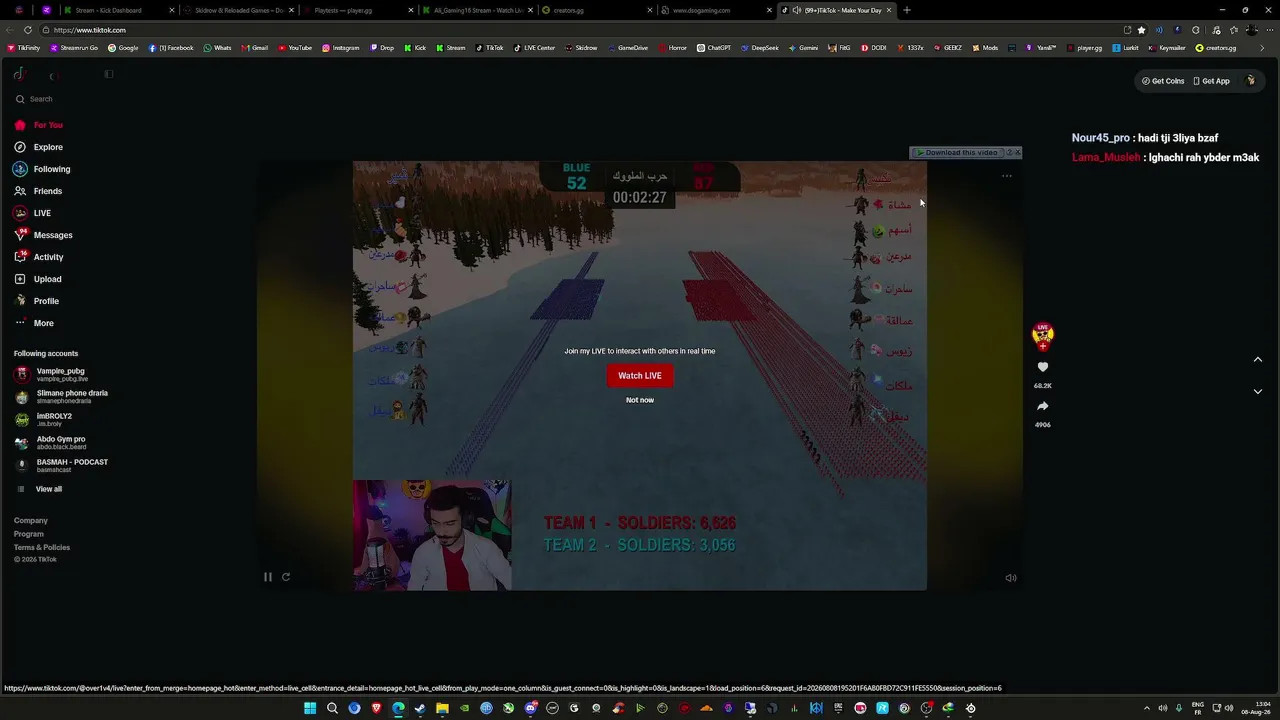Viewport: 1280px width, 720px height.
Task: Go to the next video with the down chevron
Action: coord(1258,392)
